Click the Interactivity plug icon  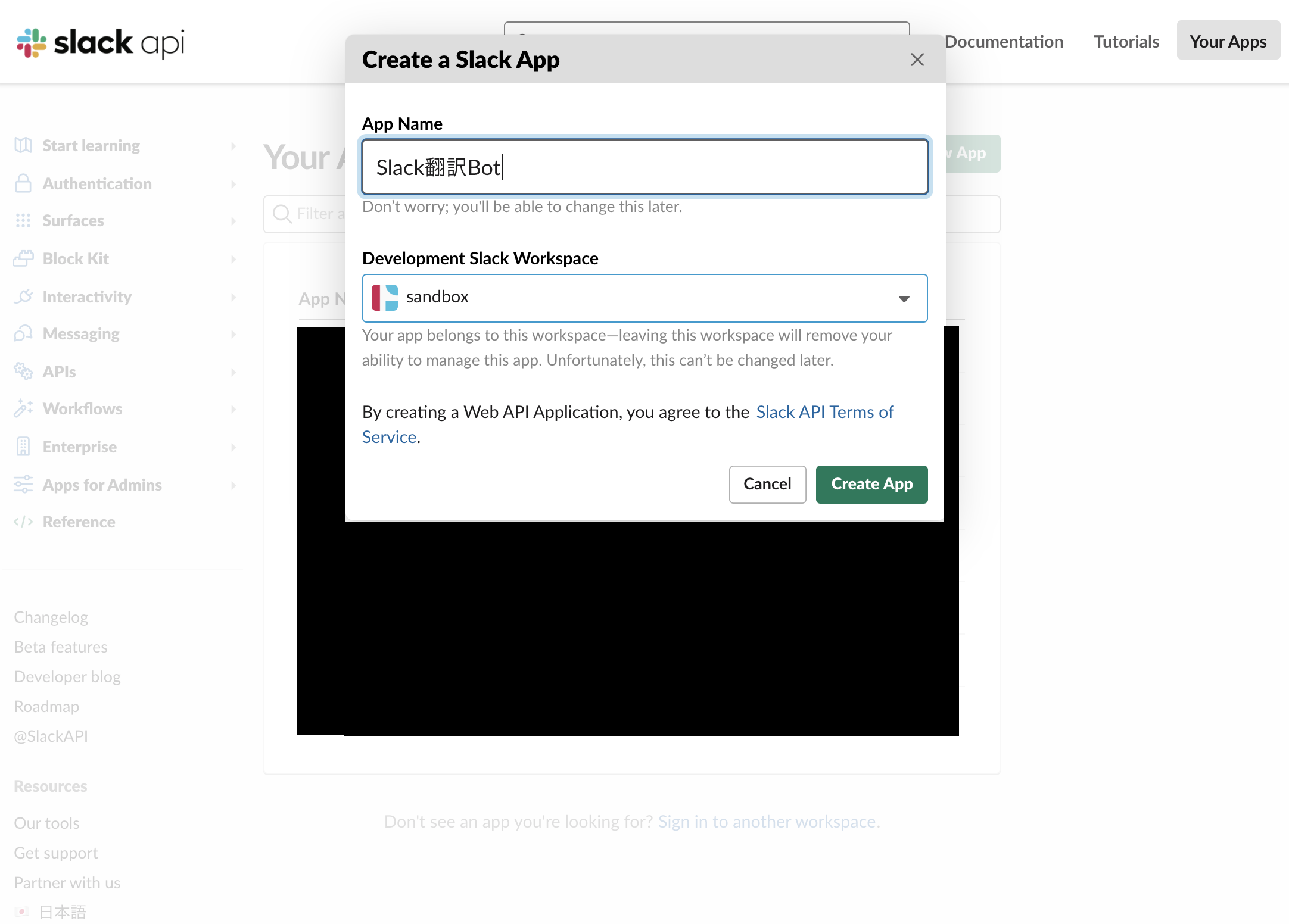click(23, 296)
